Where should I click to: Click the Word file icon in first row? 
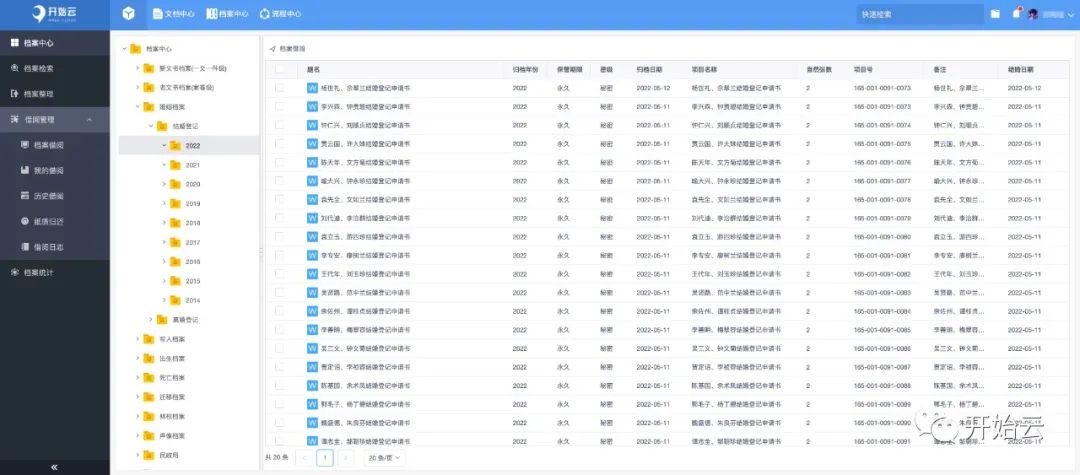[x=312, y=88]
